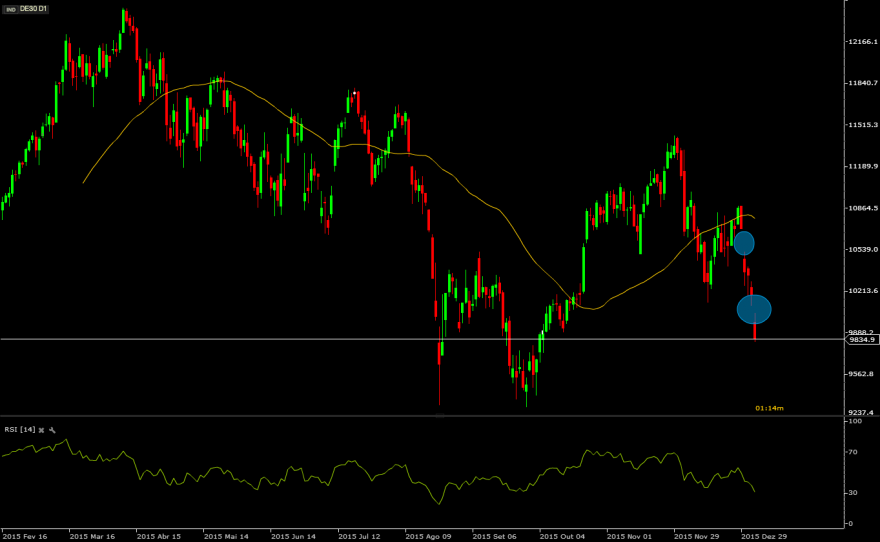This screenshot has height=542, width=880.
Task: Click the 2015 Jul 12 date label
Action: (359, 536)
